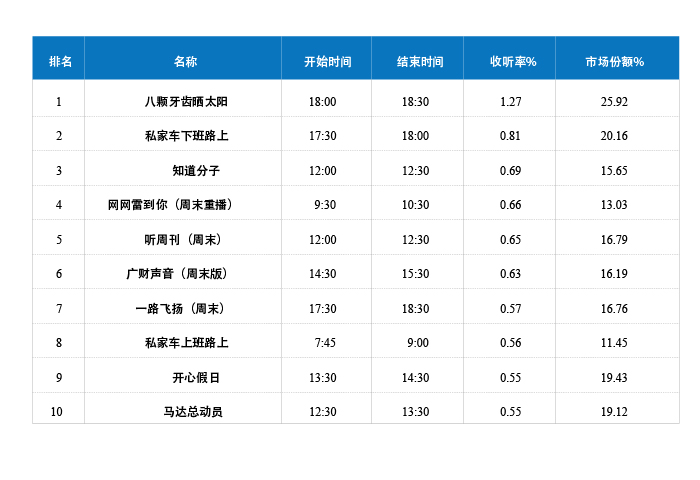Click the market share value 16.19
Image resolution: width=700 pixels, height=480 pixels.
click(614, 273)
